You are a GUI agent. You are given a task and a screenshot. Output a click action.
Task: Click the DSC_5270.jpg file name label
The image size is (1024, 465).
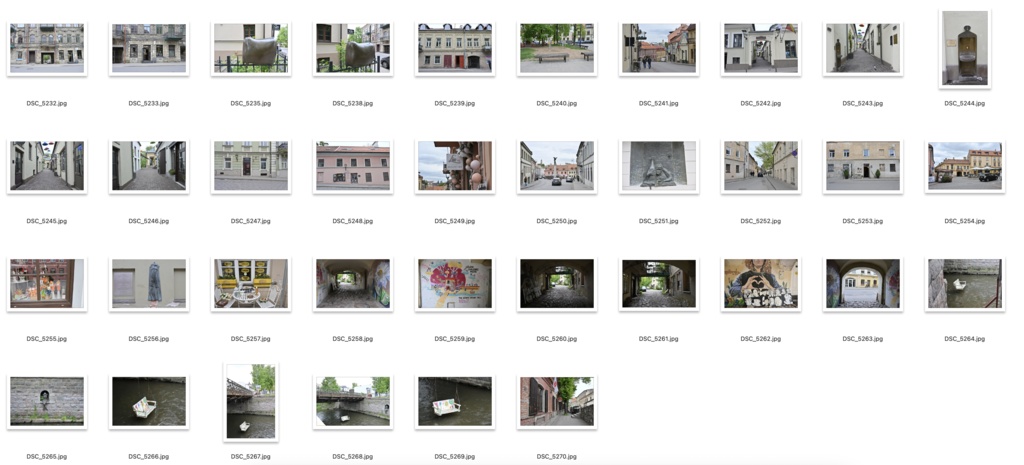click(x=556, y=457)
